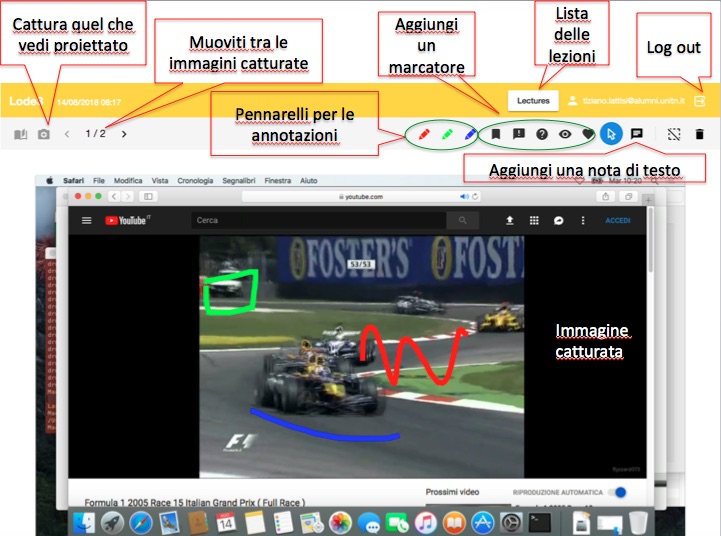721x536 pixels.
Task: Click the Lode3 logo in the header
Action: pyautogui.click(x=26, y=101)
